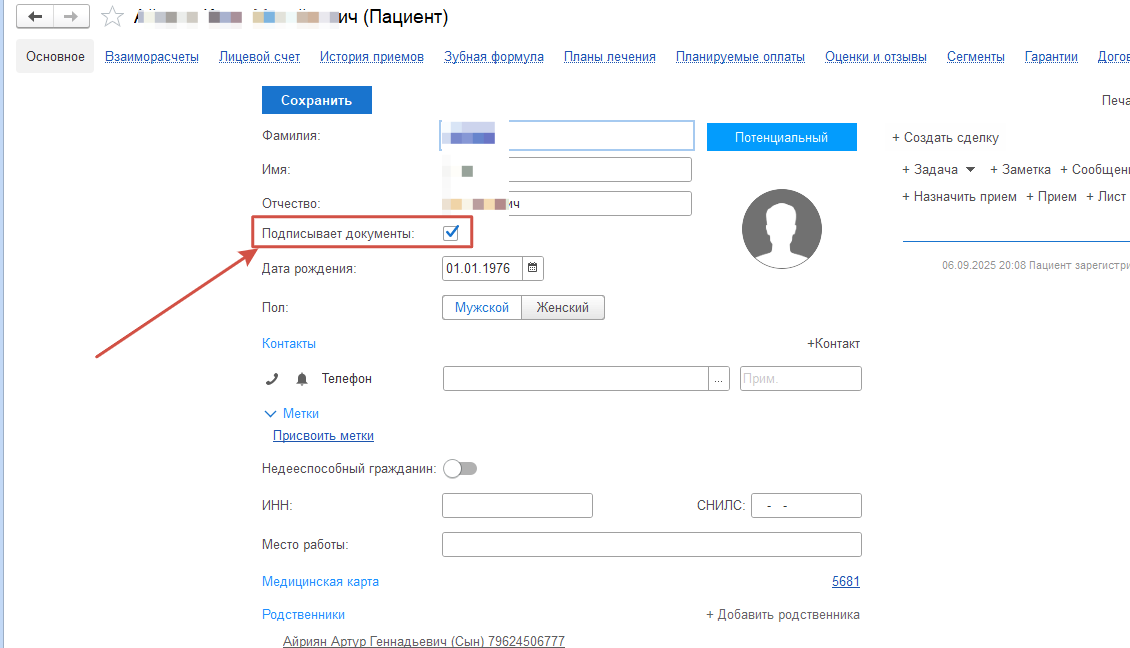Open medical card number 5681
1130x648 pixels.
(845, 582)
